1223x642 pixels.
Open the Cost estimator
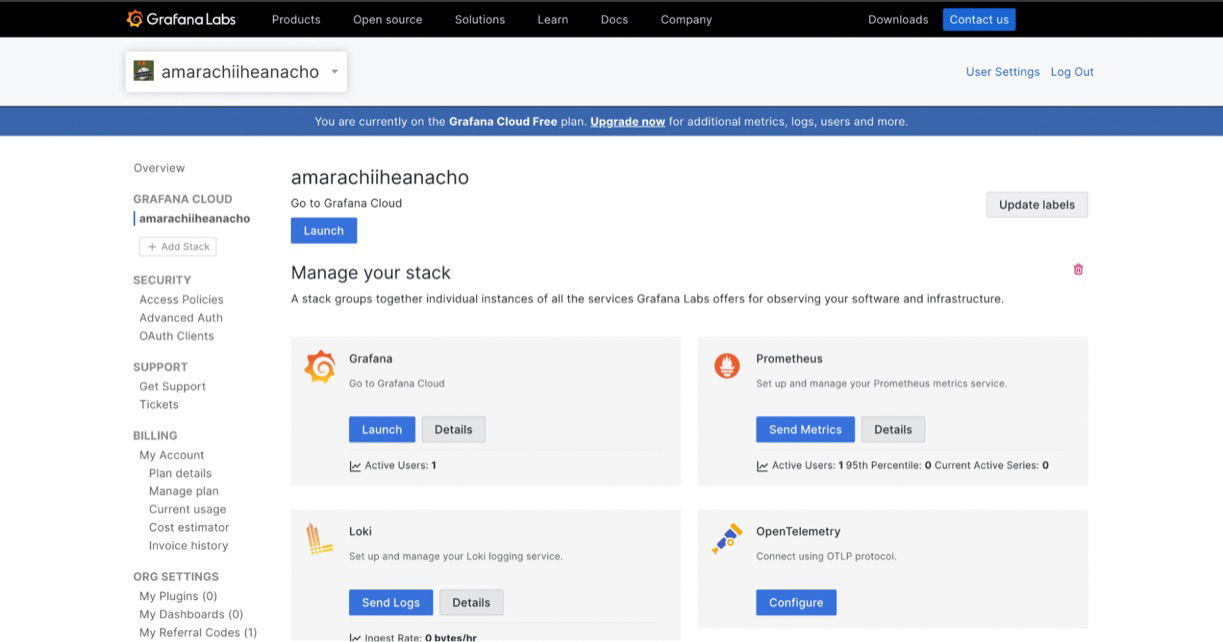pyautogui.click(x=189, y=527)
